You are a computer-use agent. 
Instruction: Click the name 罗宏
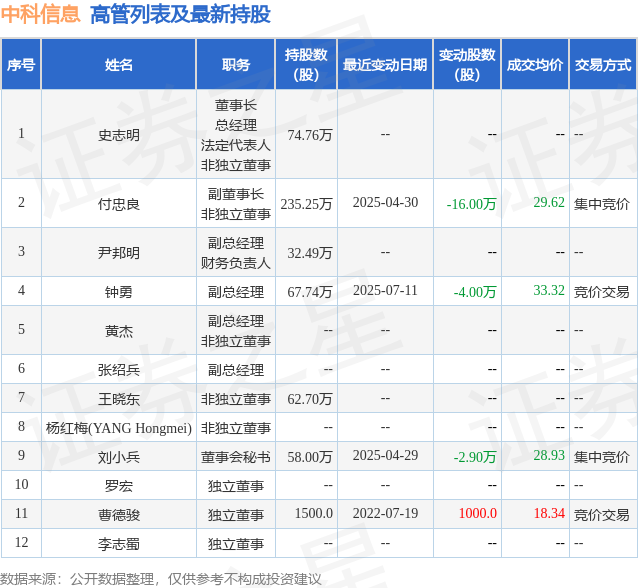point(118,486)
